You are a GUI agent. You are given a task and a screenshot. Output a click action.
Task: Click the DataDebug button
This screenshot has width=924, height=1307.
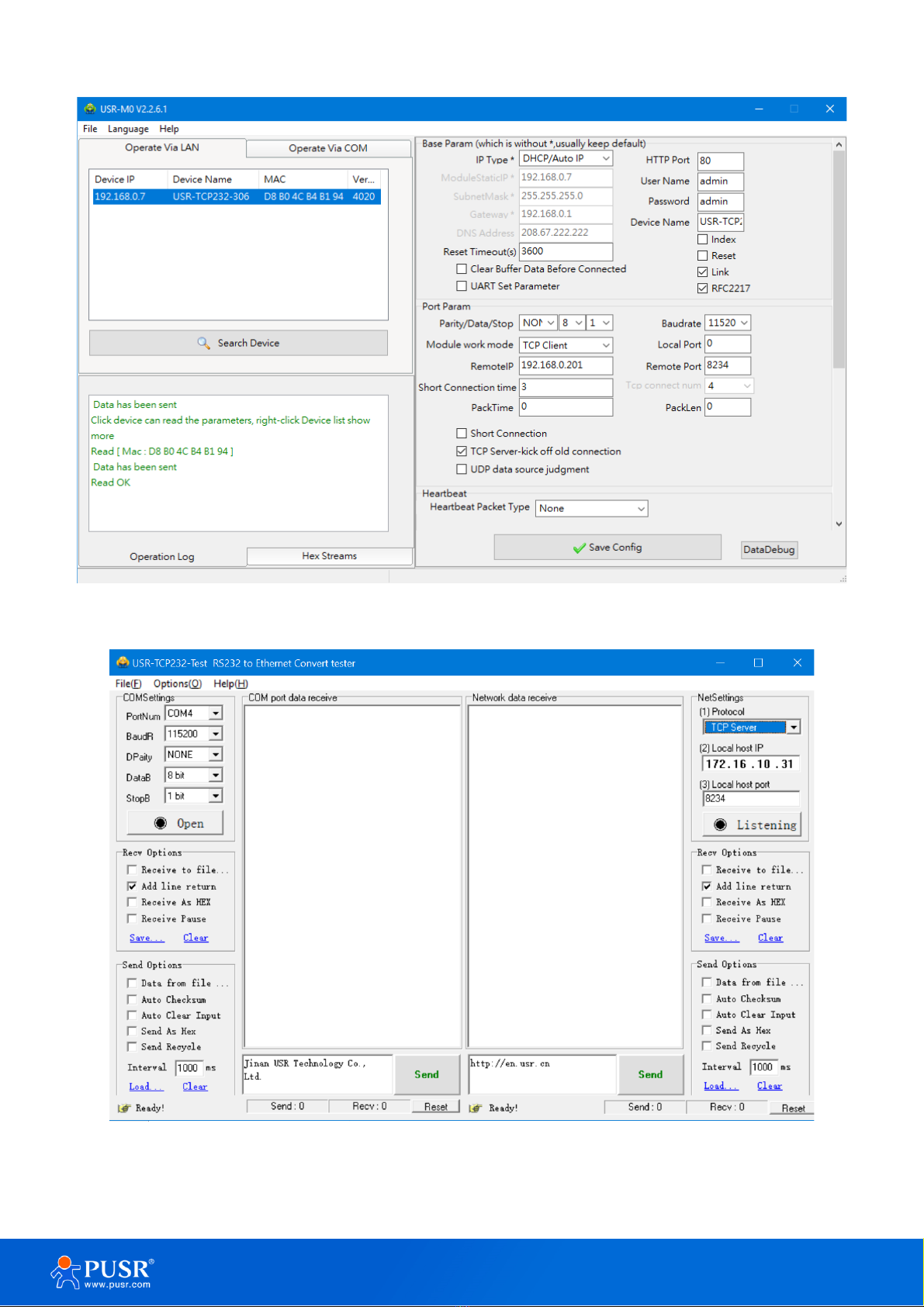[769, 549]
